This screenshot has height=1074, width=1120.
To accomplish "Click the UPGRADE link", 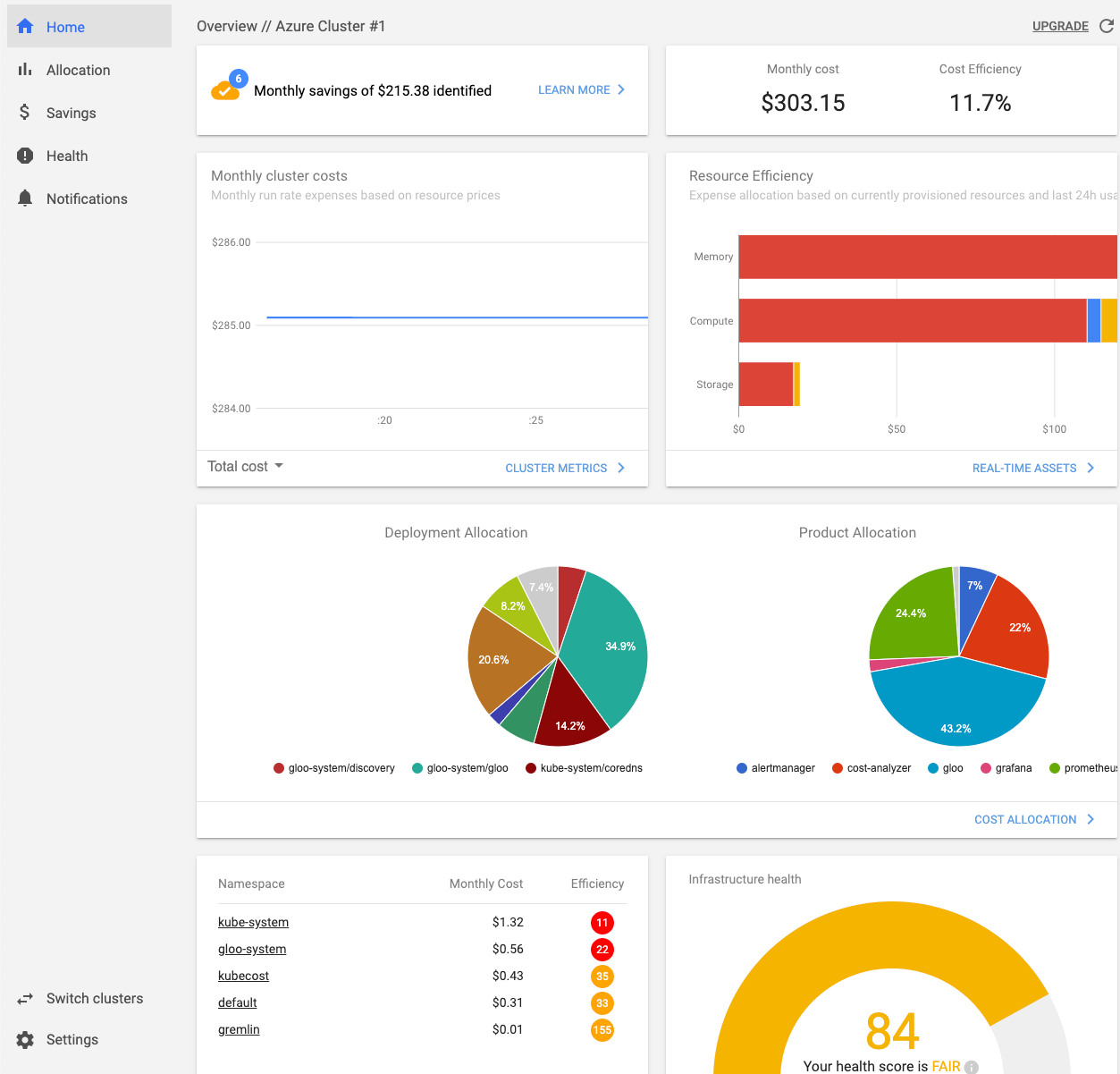I will click(x=1059, y=26).
